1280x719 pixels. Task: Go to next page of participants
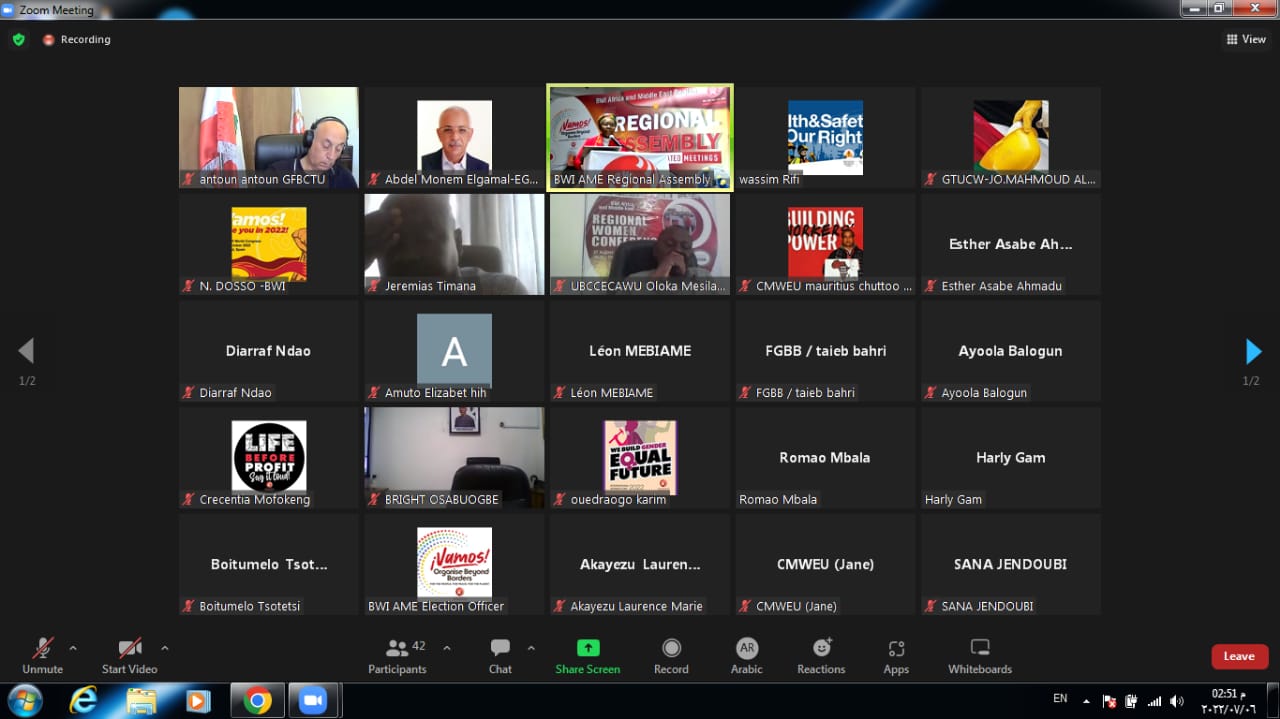pos(1253,351)
